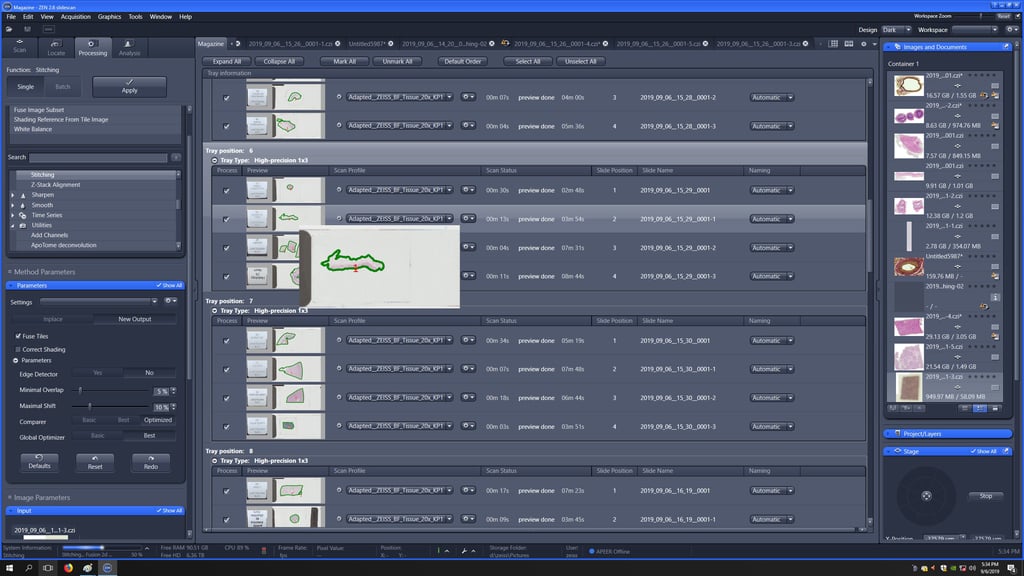This screenshot has width=1024, height=576.
Task: Open the File menu
Action: pos(11,16)
